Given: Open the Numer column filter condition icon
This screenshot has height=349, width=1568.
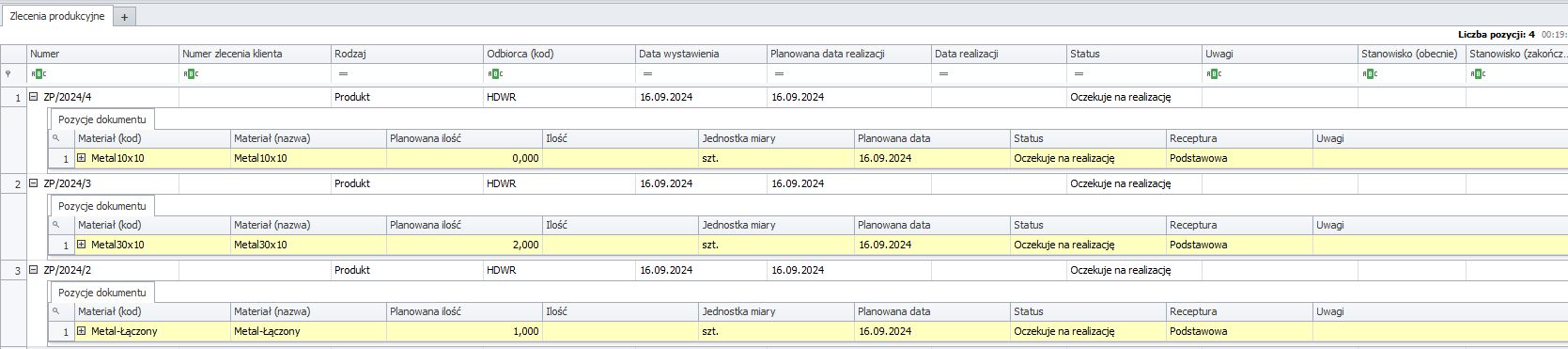Looking at the screenshot, I should [39, 73].
